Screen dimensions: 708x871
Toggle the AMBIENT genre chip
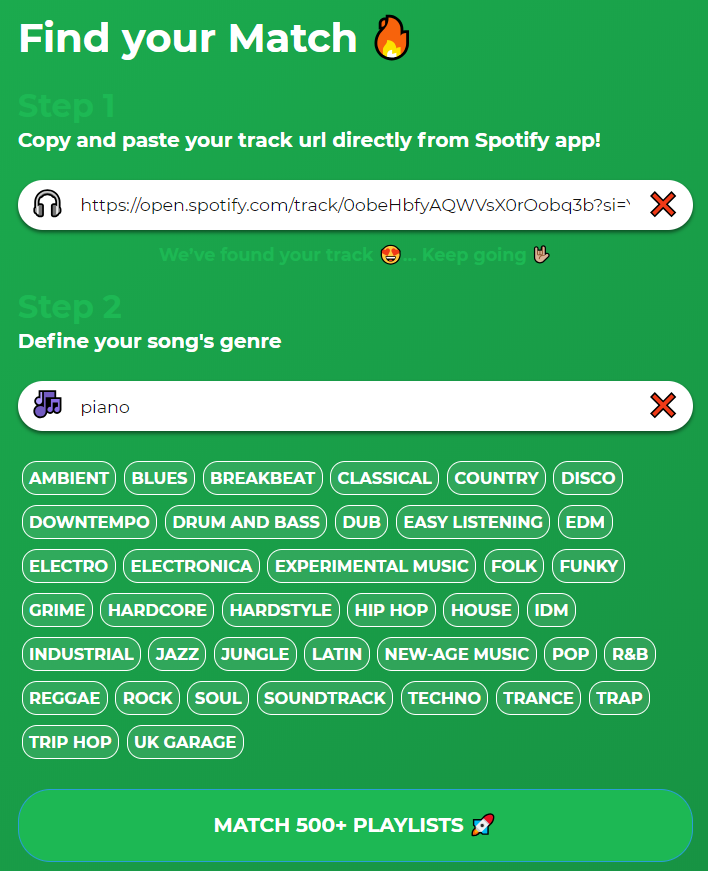tap(68, 478)
